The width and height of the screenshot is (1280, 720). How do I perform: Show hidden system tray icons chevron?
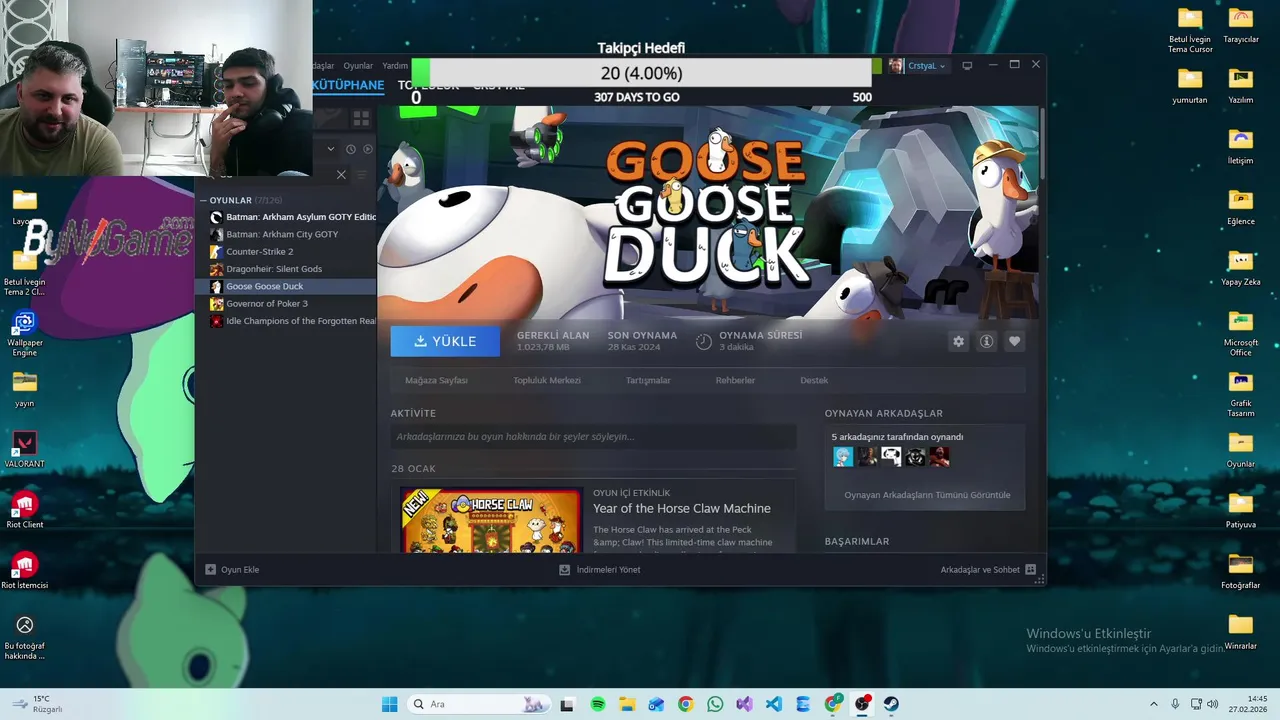tap(1153, 704)
